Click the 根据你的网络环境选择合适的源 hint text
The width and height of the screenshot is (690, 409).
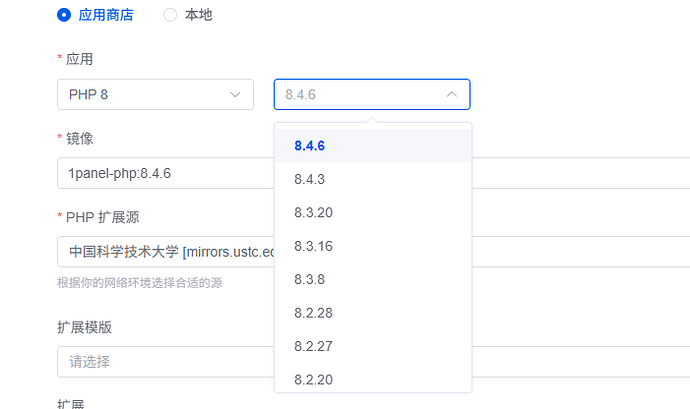point(139,283)
